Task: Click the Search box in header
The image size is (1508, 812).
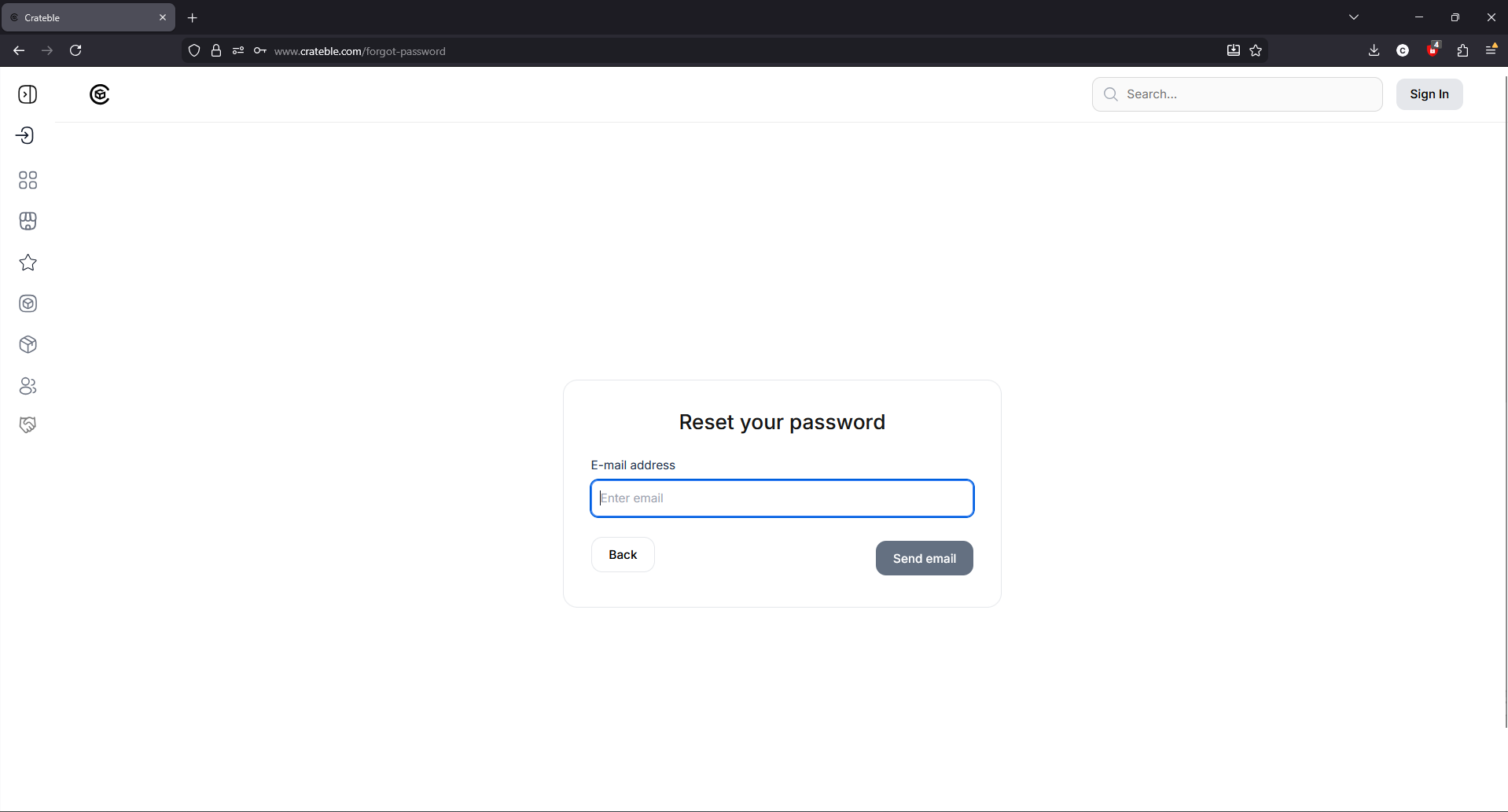Action: click(x=1238, y=94)
